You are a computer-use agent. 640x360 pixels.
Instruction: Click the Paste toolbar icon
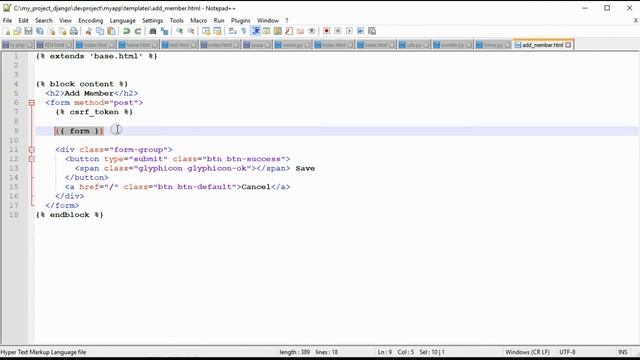coord(111,31)
